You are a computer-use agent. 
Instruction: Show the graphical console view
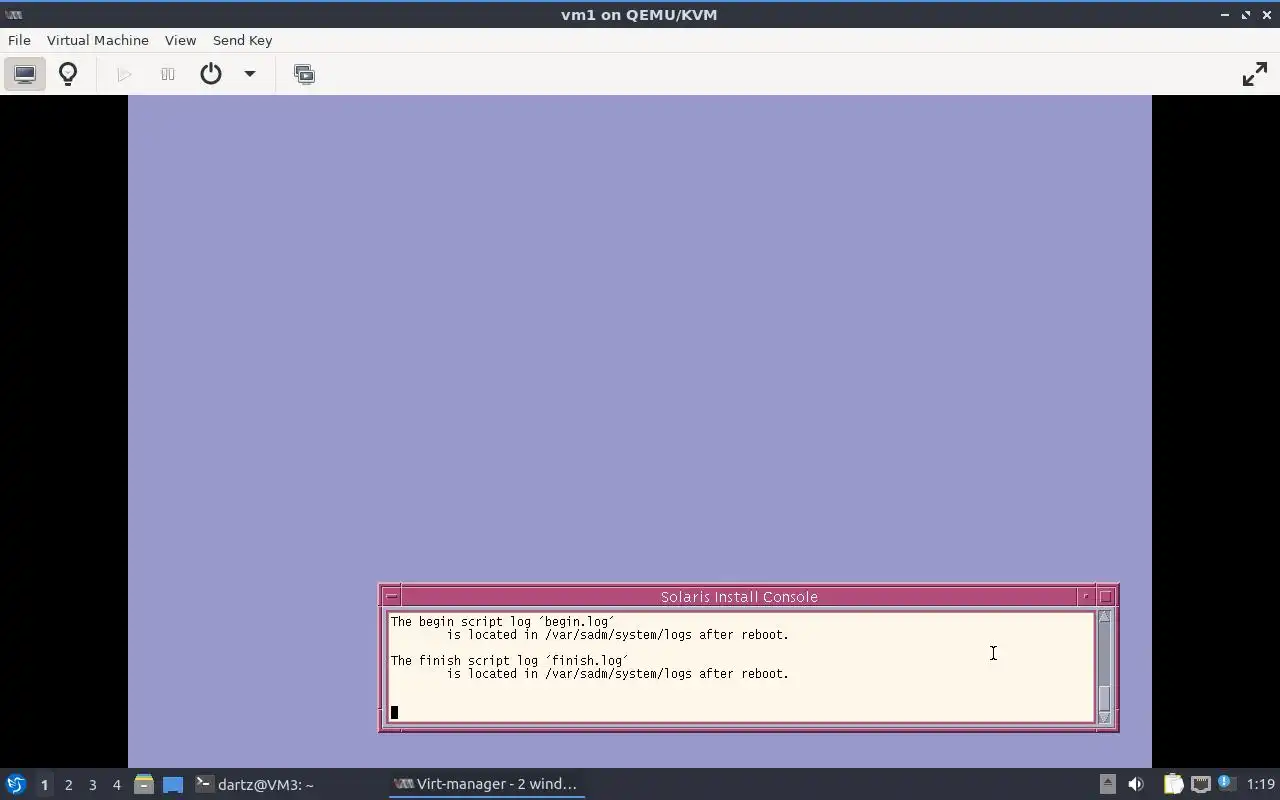pos(25,74)
